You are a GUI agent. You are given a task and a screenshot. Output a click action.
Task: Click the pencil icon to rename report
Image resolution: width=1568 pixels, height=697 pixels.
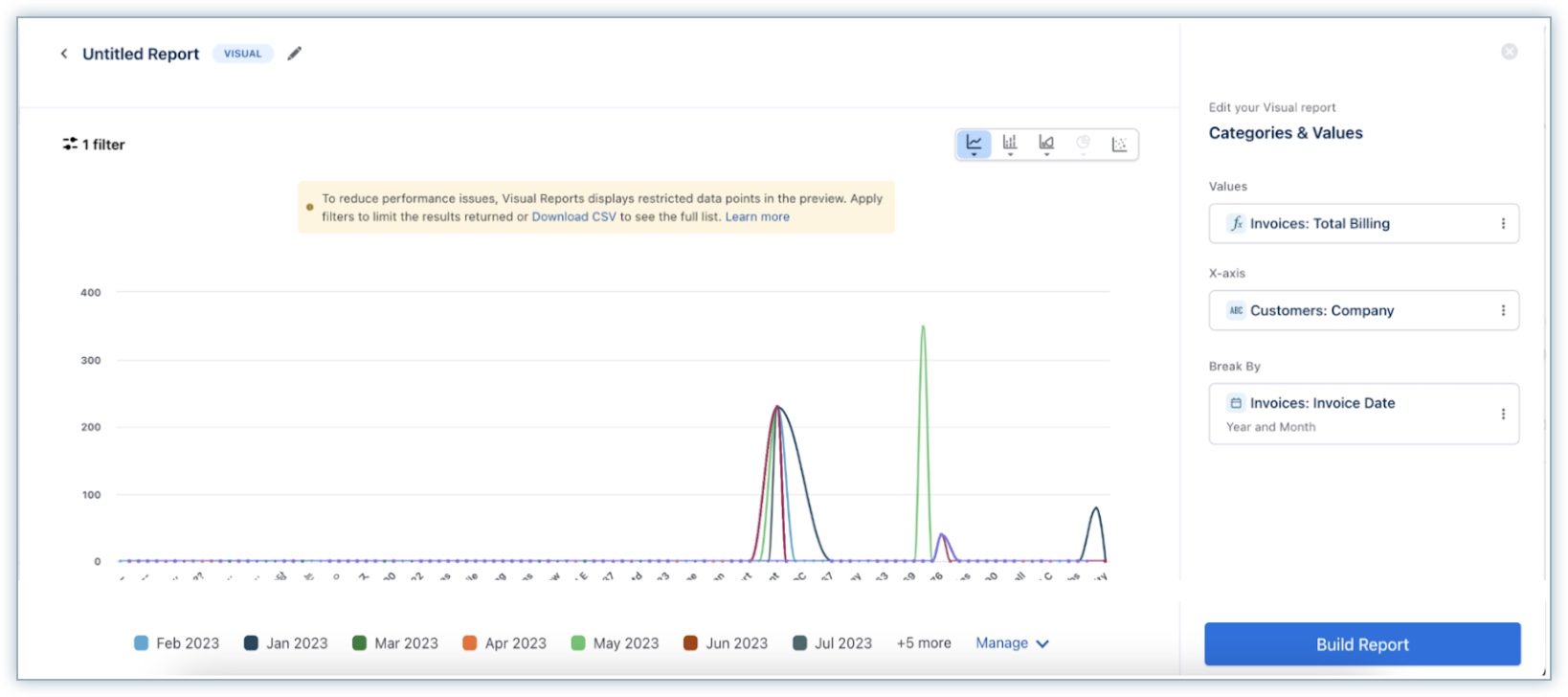click(x=295, y=54)
